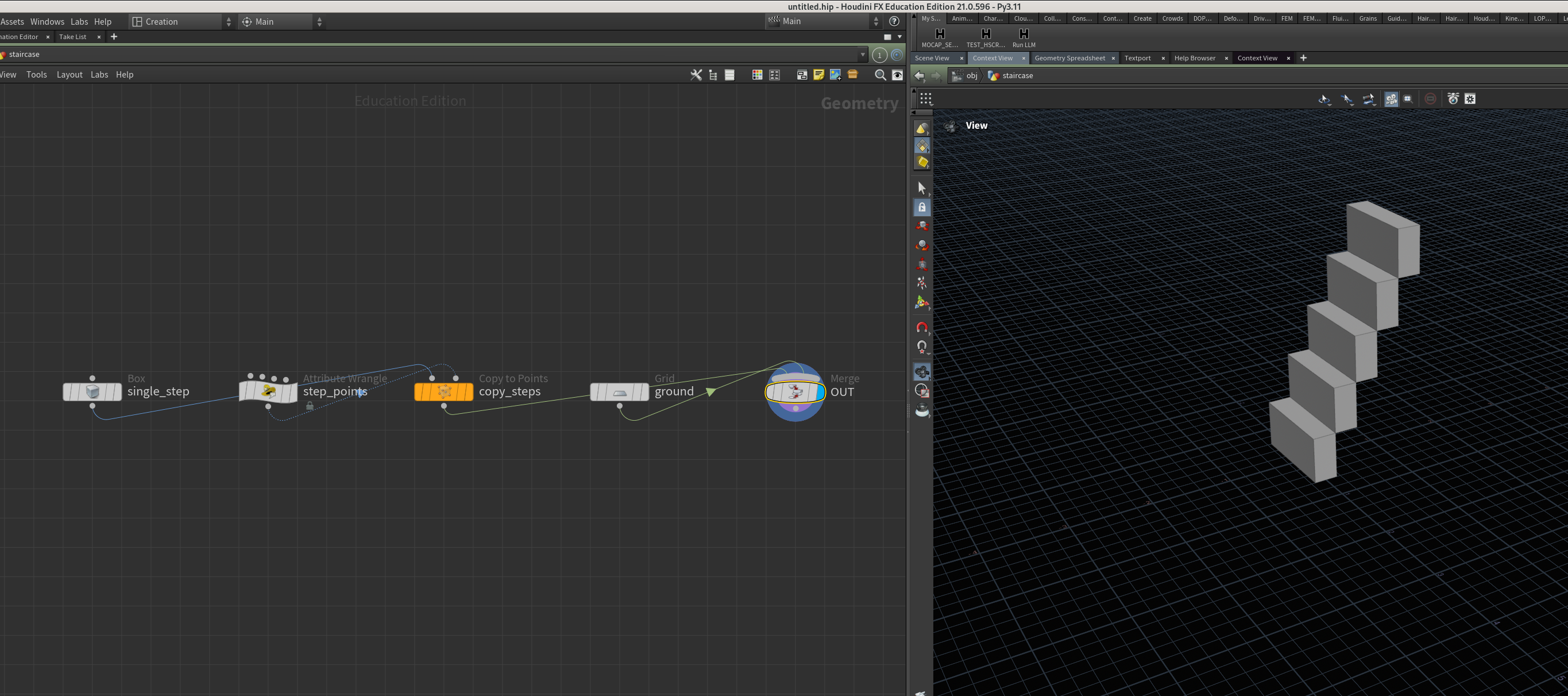Screen dimensions: 1568x696
Task: Select the step_points Attribute Wrangle node
Action: (268, 391)
